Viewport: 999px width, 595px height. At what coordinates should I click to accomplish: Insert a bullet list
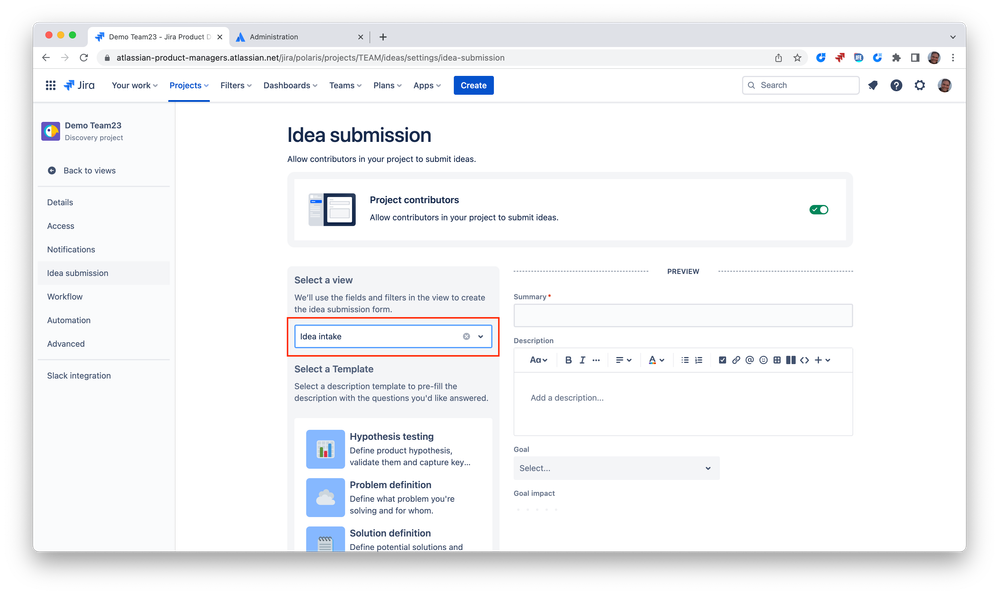685,360
